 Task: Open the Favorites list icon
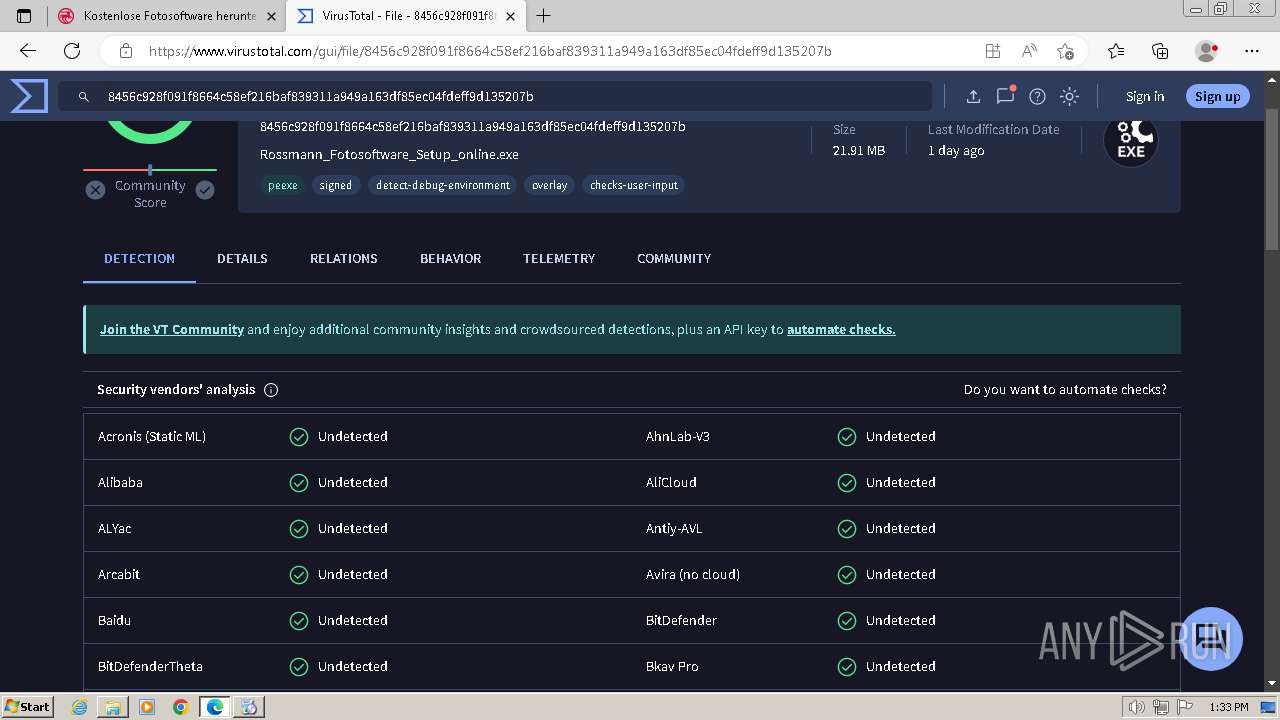click(1116, 51)
